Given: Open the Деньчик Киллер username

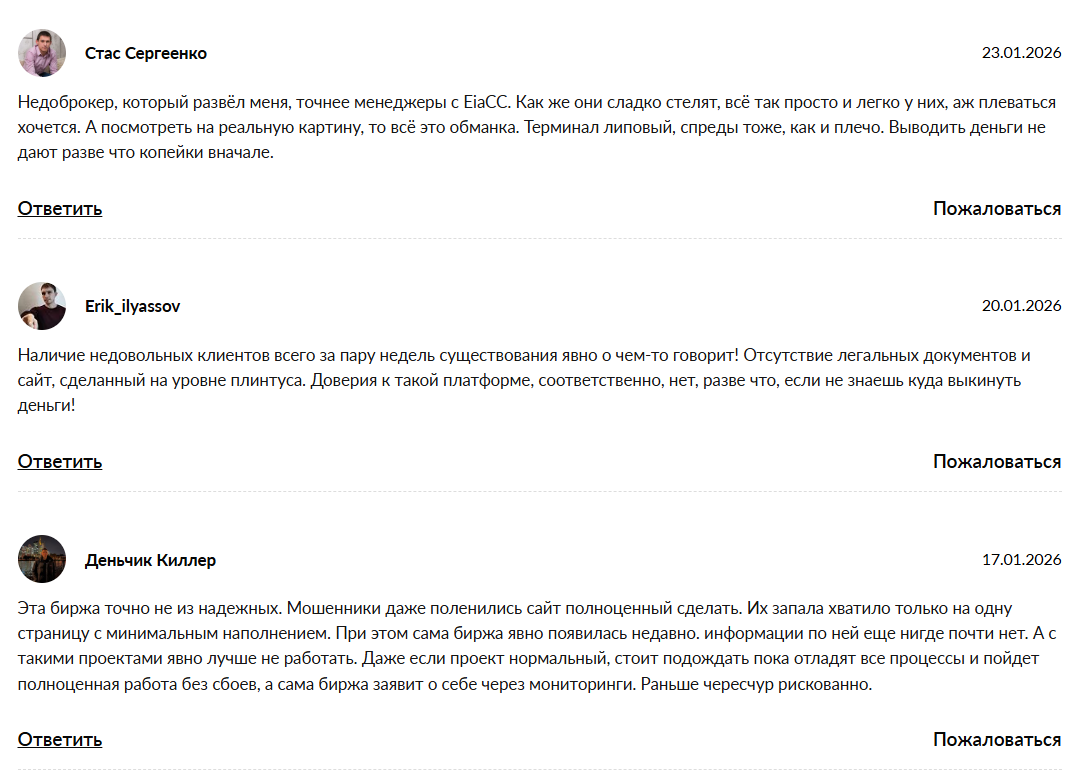Looking at the screenshot, I should pyautogui.click(x=151, y=560).
